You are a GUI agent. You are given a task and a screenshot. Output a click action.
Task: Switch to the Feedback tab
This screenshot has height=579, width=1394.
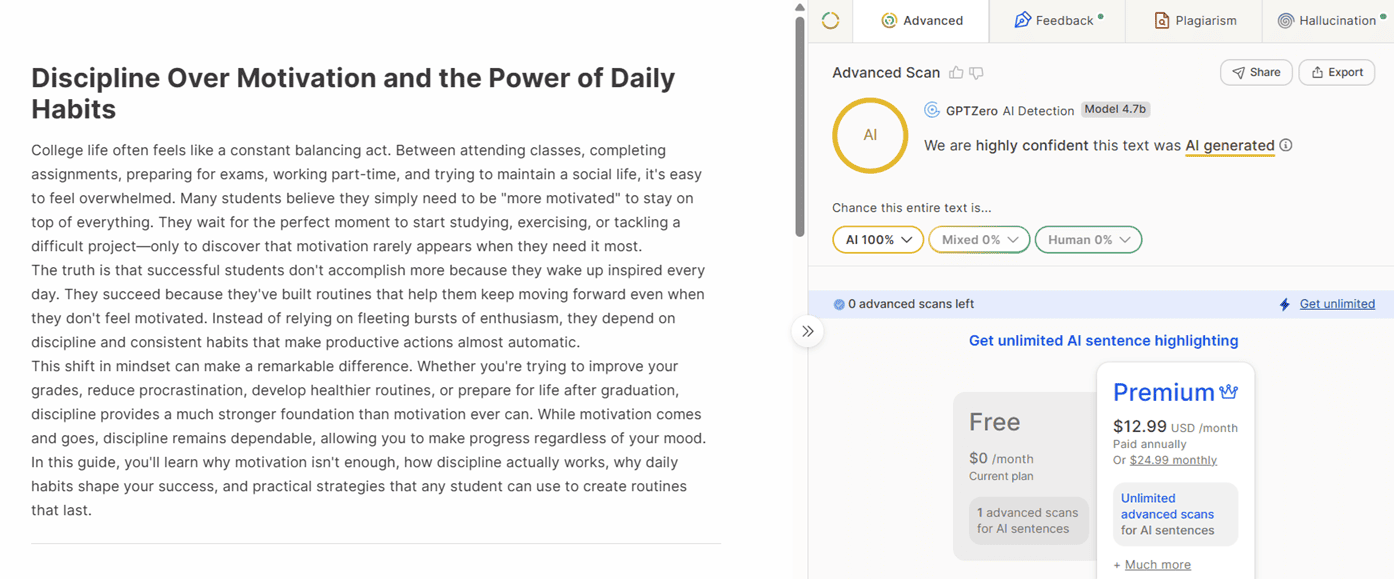coord(1057,20)
